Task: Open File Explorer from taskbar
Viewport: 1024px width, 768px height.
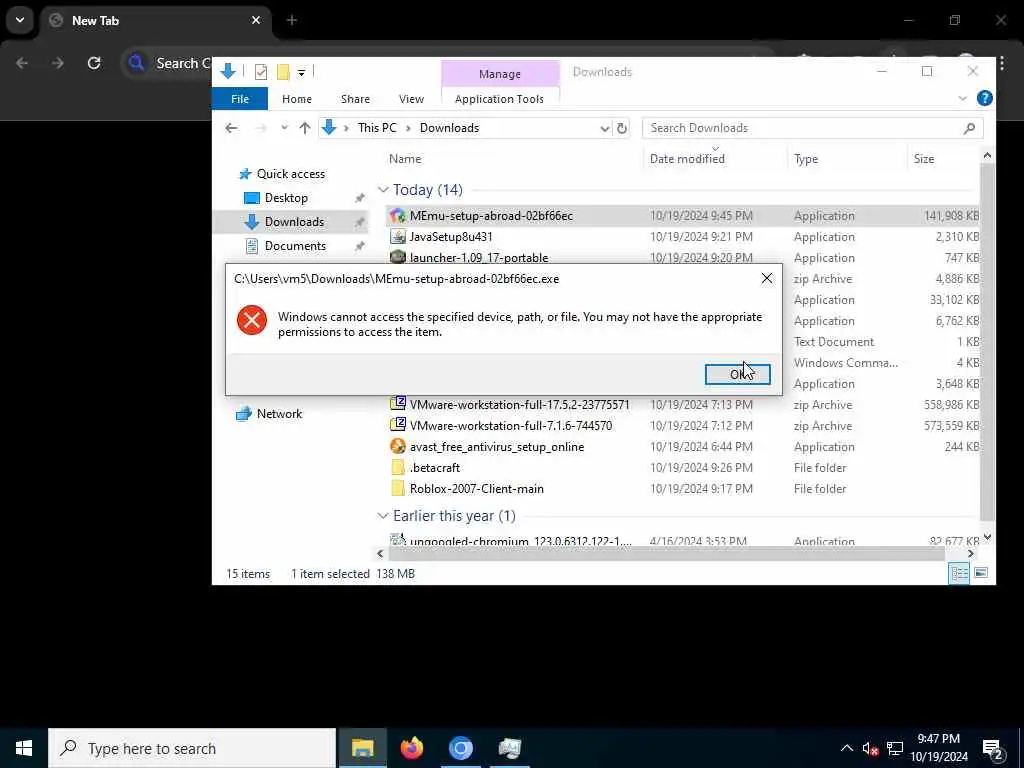Action: (362, 748)
